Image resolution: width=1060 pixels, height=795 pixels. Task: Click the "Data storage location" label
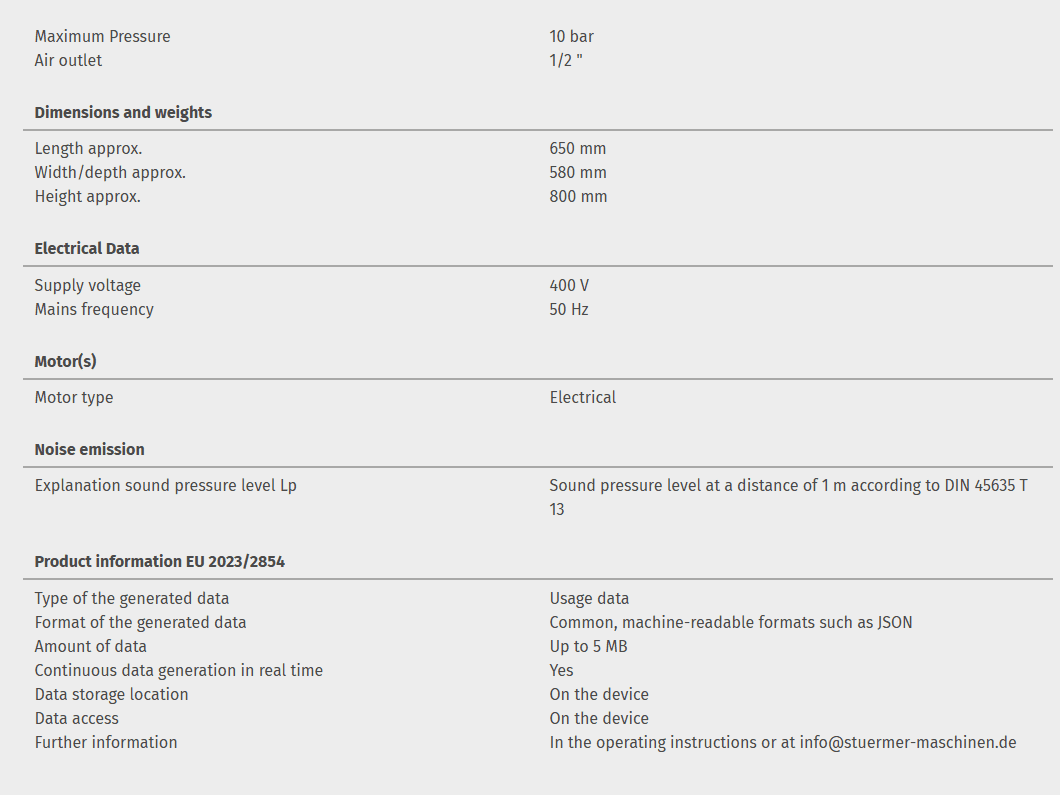pos(111,694)
